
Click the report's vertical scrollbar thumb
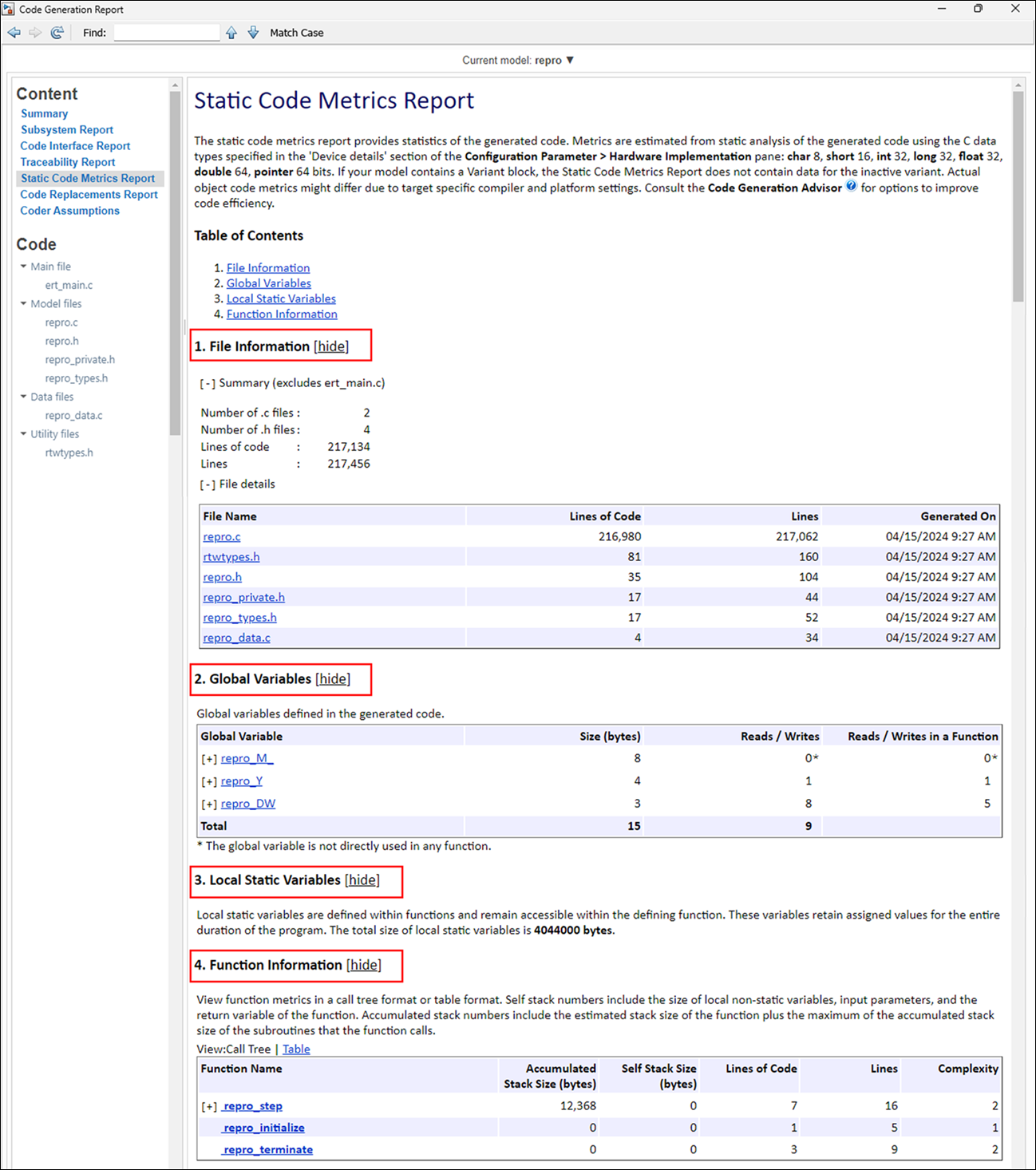[1018, 196]
